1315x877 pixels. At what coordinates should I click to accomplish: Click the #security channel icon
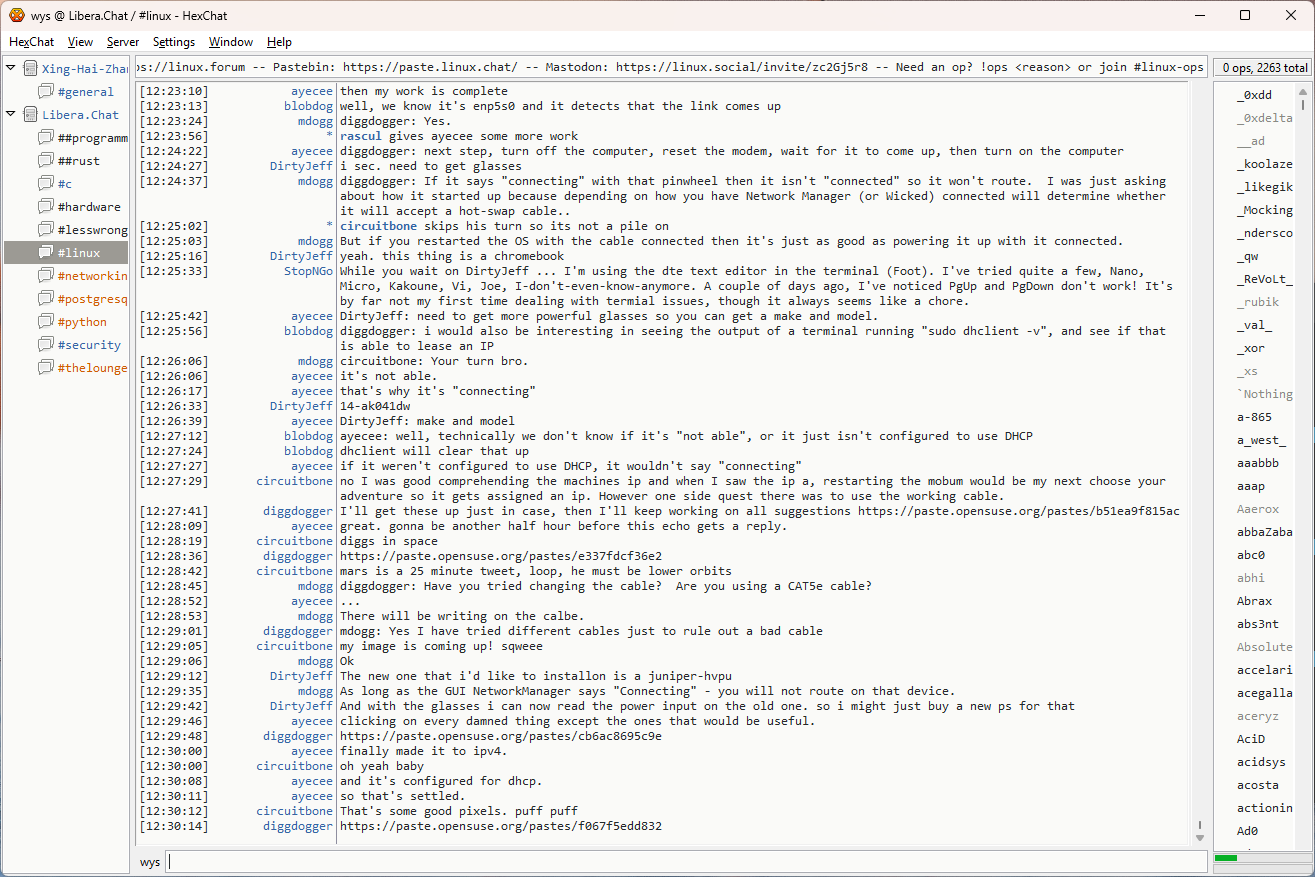pyautogui.click(x=46, y=345)
